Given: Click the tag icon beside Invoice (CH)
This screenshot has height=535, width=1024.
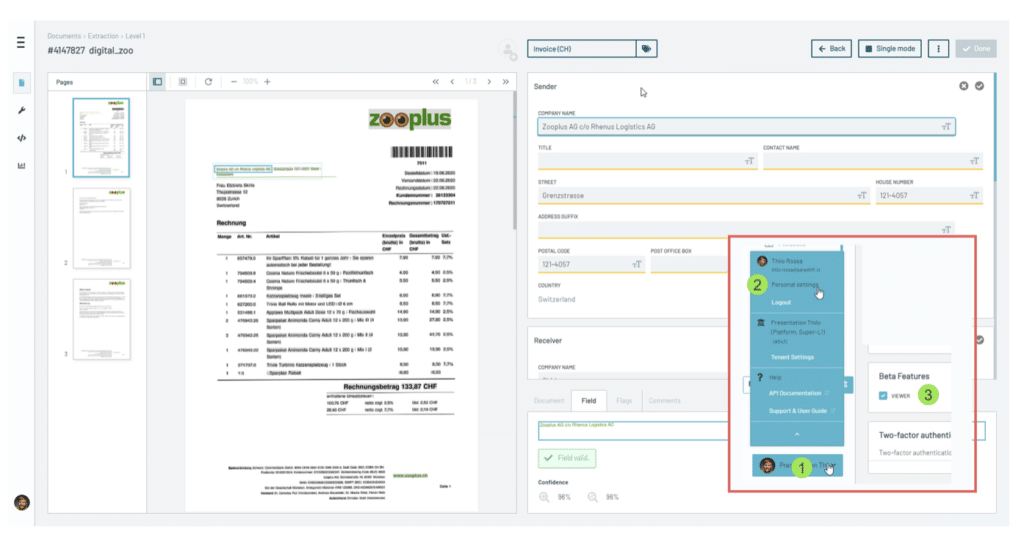Looking at the screenshot, I should pos(647,48).
